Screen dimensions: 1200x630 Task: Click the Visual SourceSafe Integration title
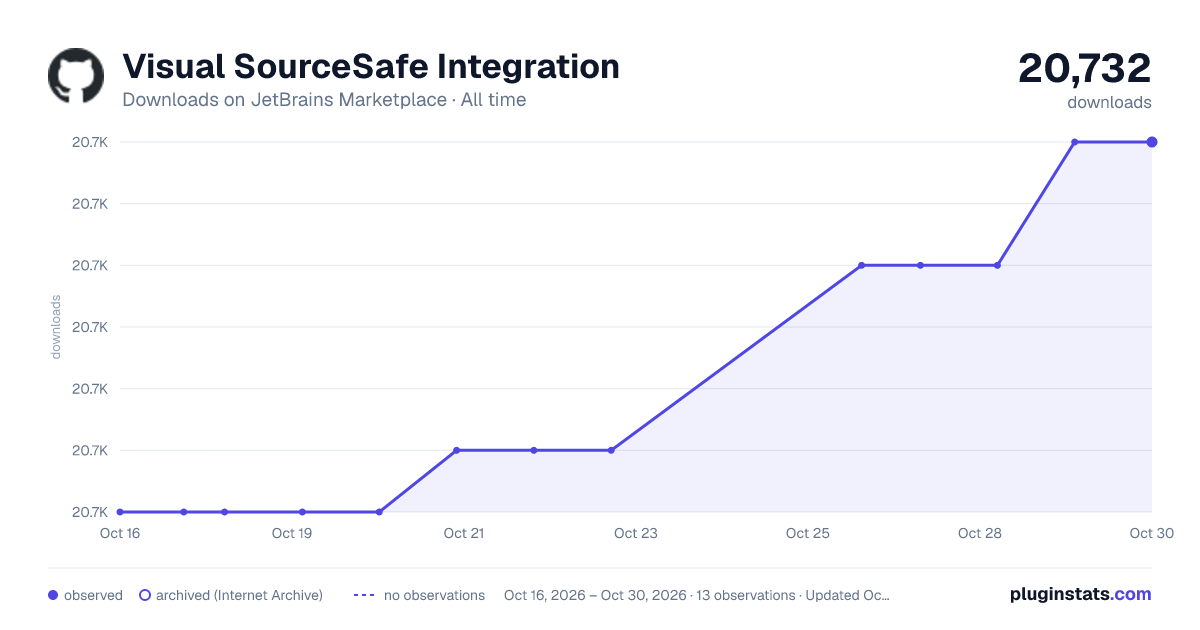pos(371,67)
